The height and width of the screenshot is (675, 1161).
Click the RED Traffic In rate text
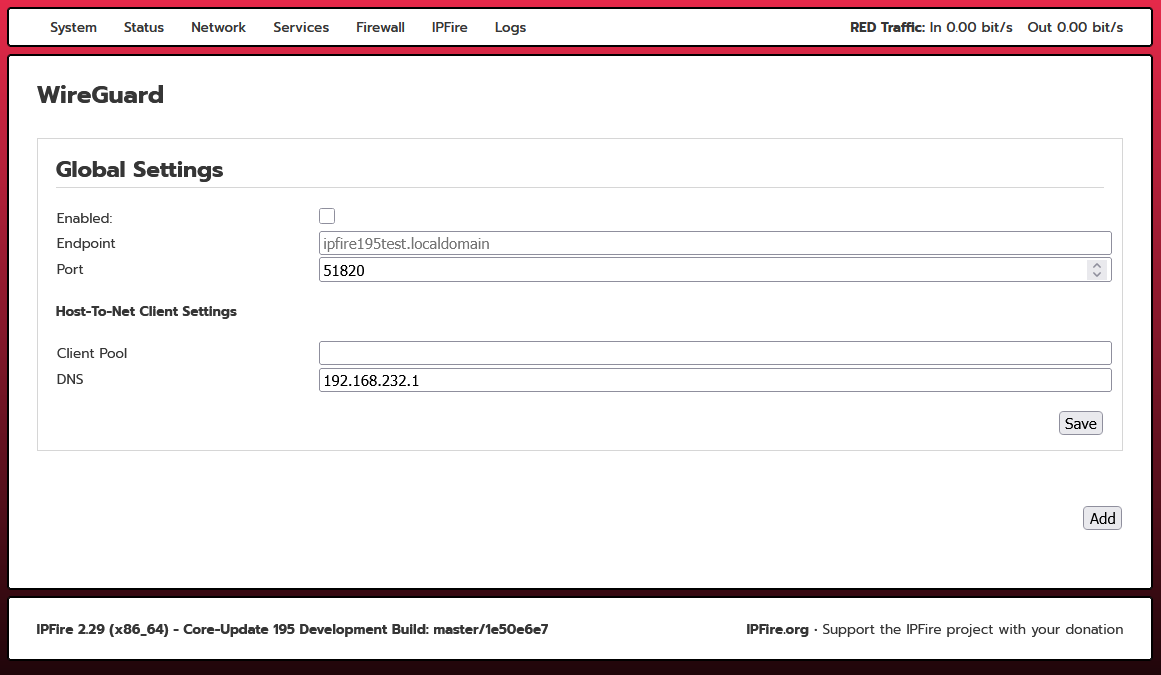click(931, 27)
